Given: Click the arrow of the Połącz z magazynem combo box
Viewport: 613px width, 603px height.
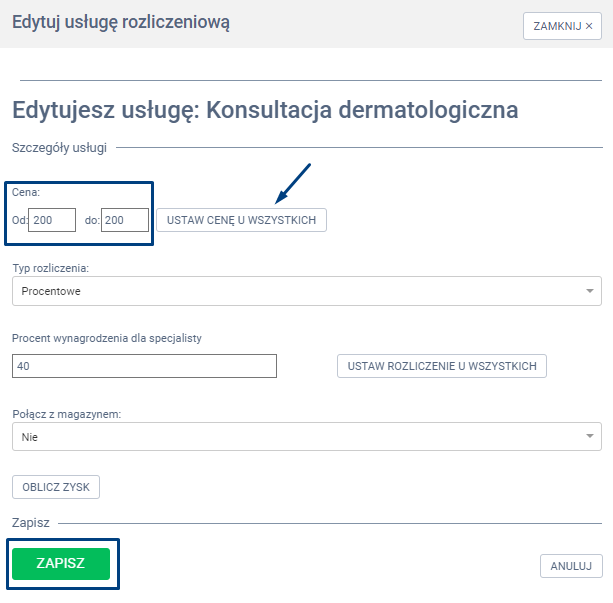Looking at the screenshot, I should tap(590, 436).
